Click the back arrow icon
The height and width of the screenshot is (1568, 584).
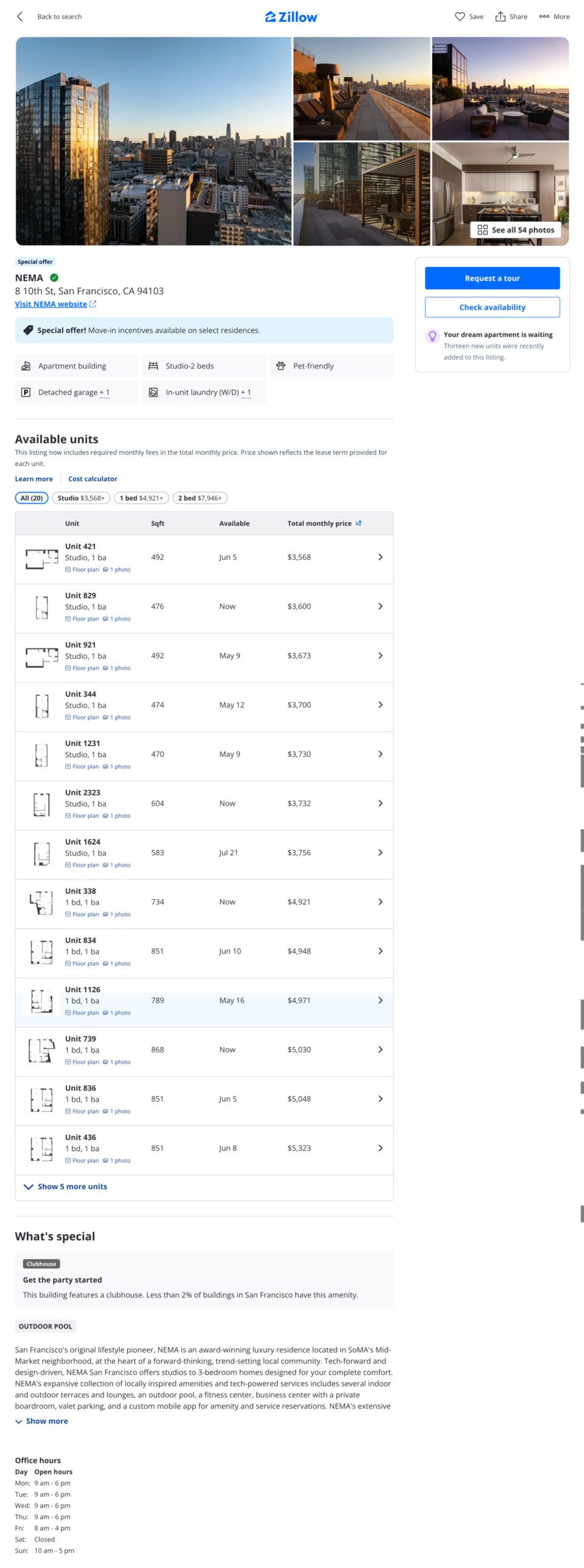click(20, 16)
